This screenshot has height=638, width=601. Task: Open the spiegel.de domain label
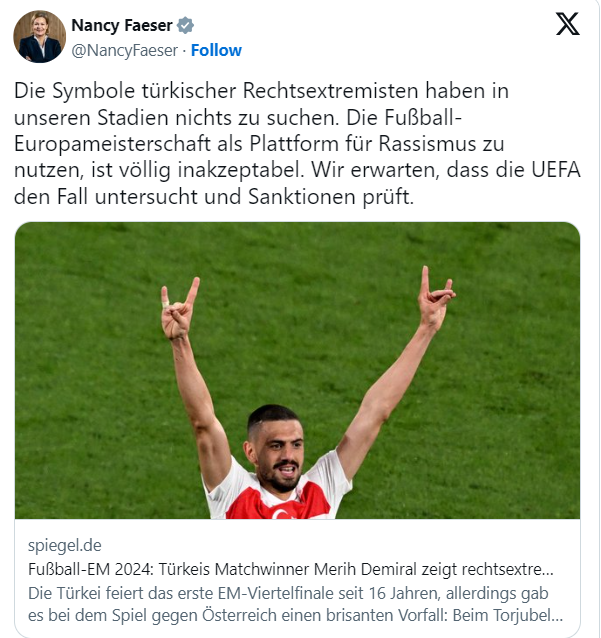65,546
